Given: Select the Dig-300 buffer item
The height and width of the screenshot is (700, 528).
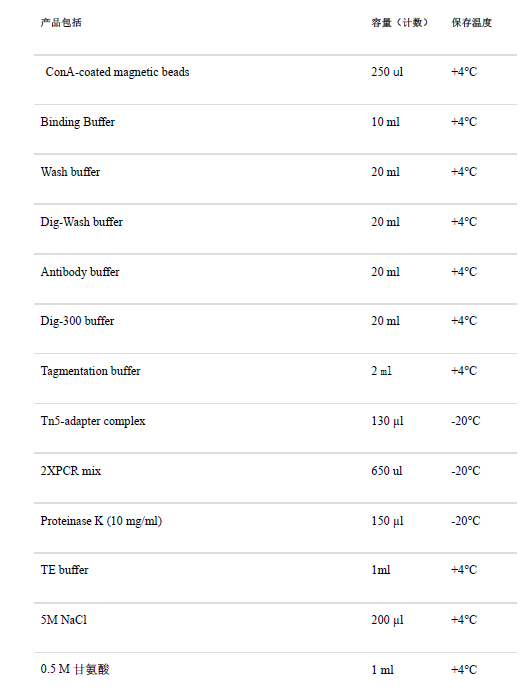Looking at the screenshot, I should click(x=78, y=321).
